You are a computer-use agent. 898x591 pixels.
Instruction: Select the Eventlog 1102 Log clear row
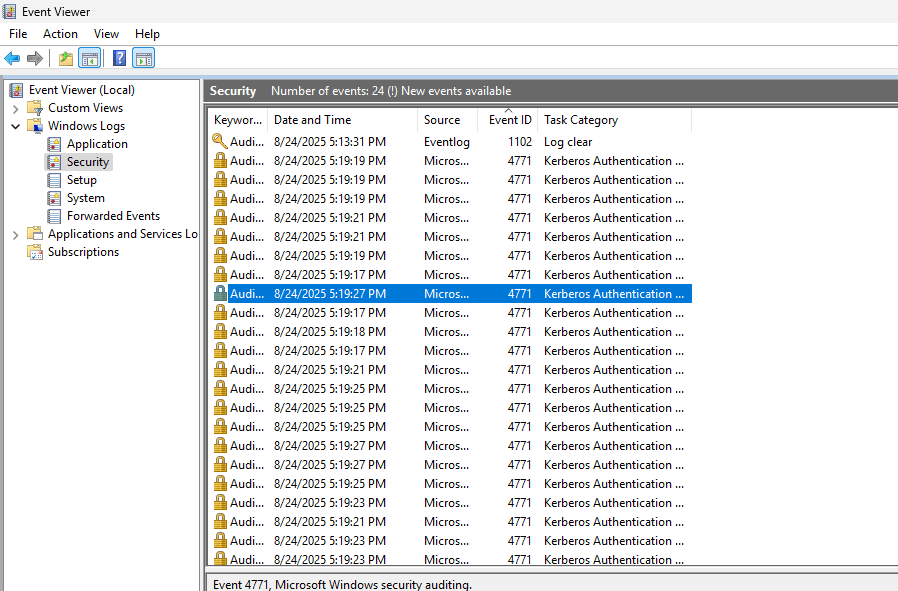point(450,142)
